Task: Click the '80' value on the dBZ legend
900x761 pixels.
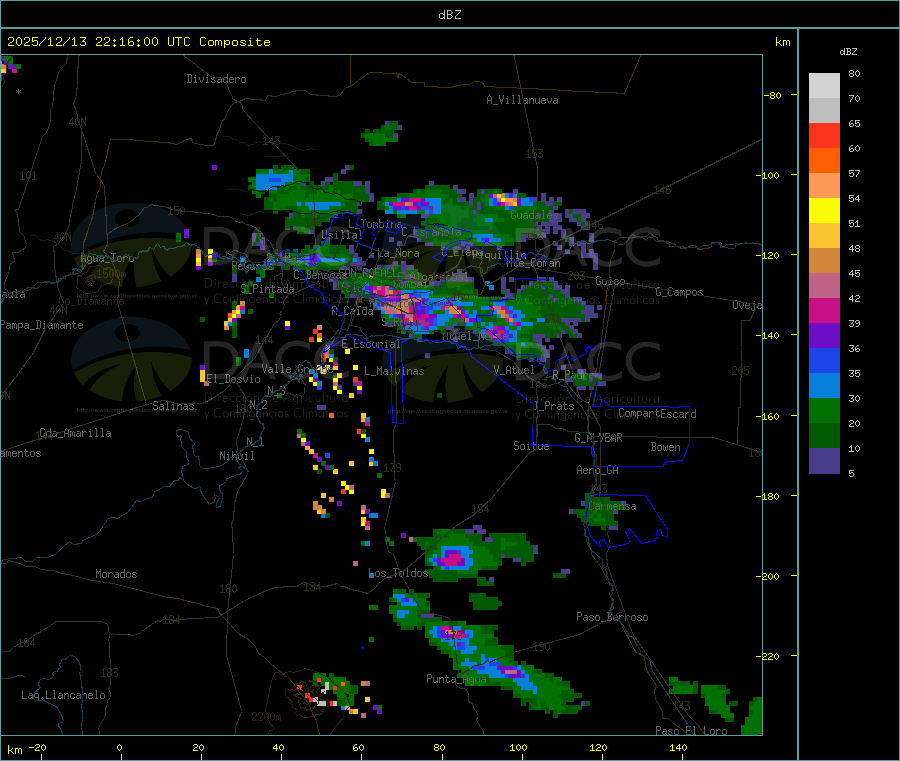Action: [854, 73]
